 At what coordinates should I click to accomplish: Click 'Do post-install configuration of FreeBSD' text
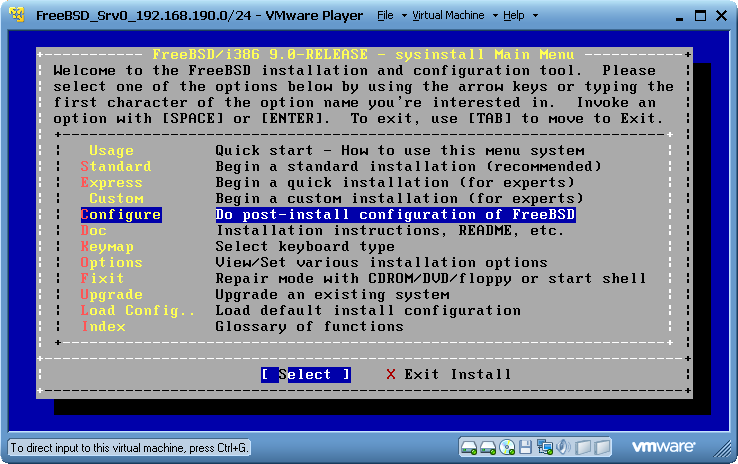click(395, 215)
